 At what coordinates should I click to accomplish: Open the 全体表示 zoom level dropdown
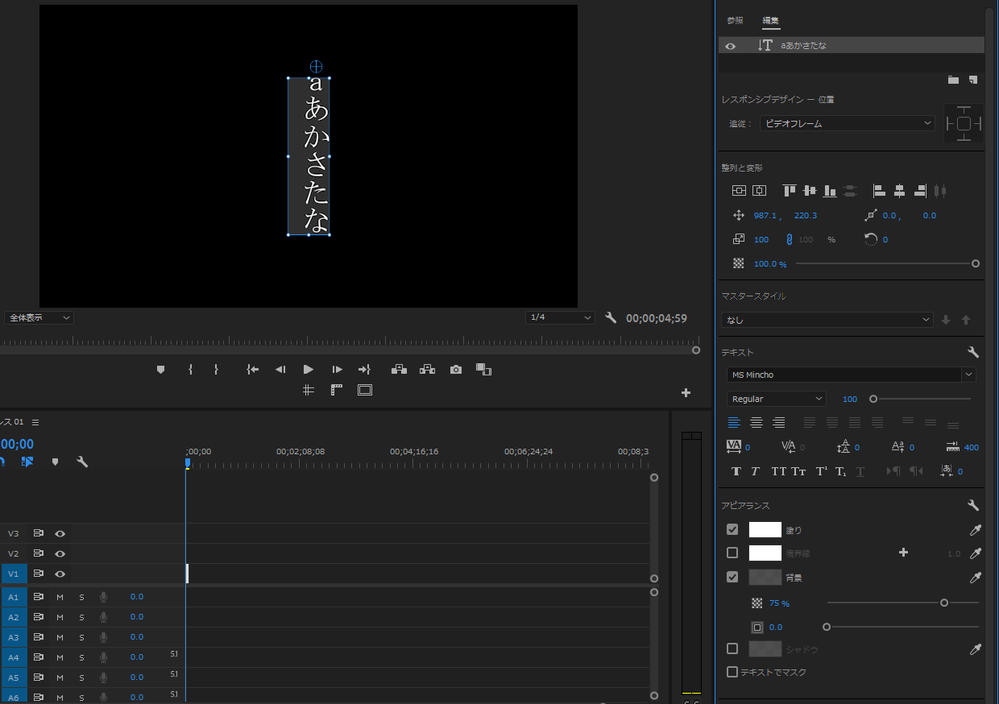(x=39, y=318)
